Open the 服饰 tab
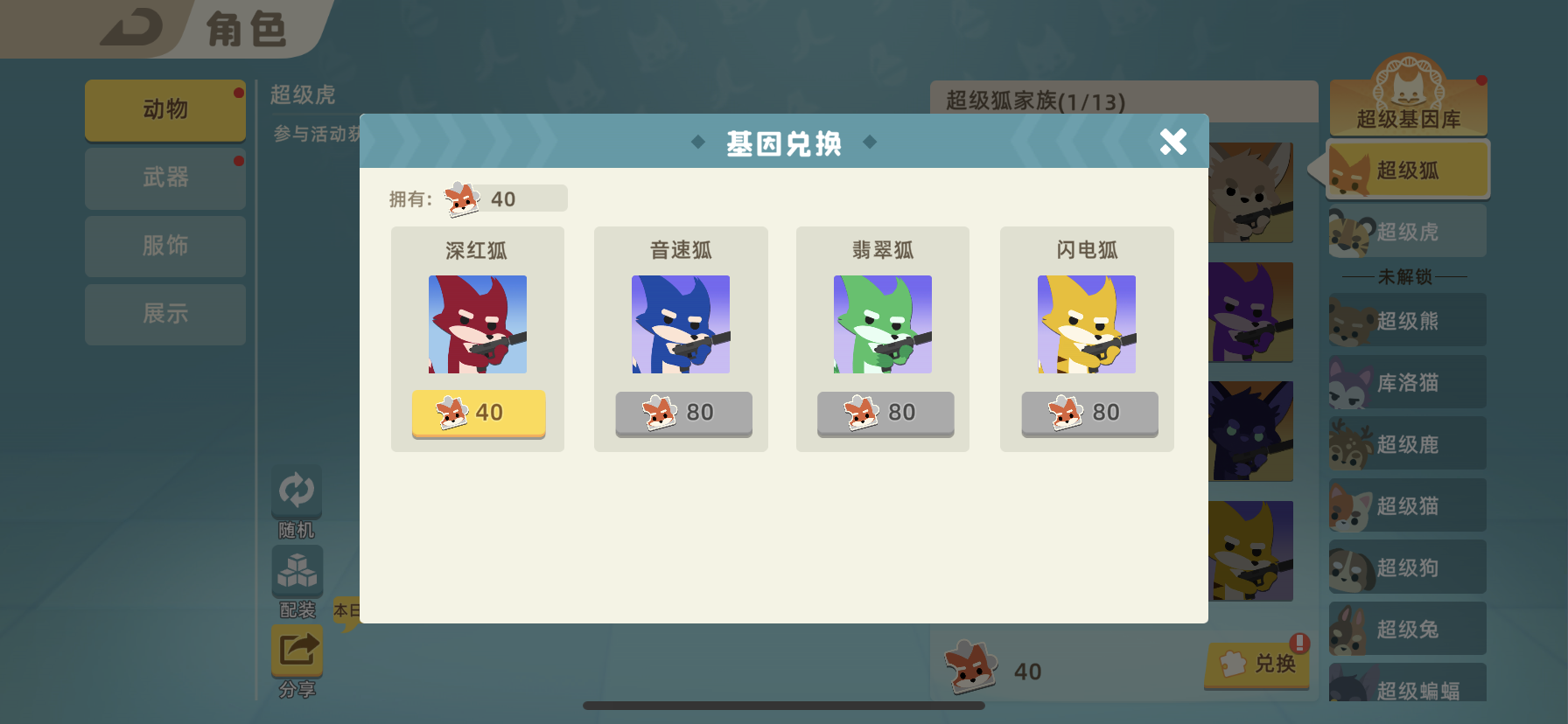Screen dimensions: 1568x724 pos(165,247)
